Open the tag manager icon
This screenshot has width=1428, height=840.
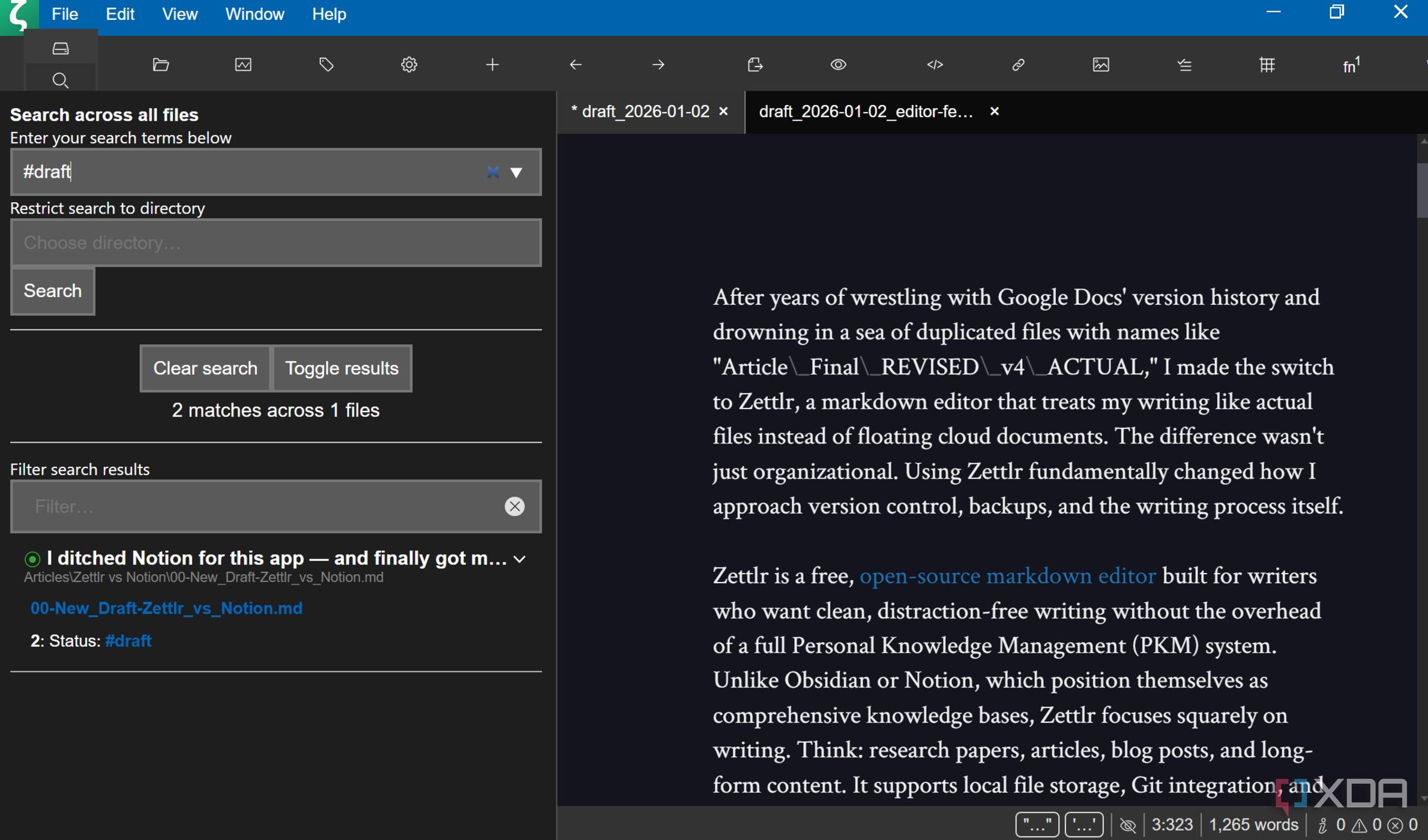pos(326,64)
